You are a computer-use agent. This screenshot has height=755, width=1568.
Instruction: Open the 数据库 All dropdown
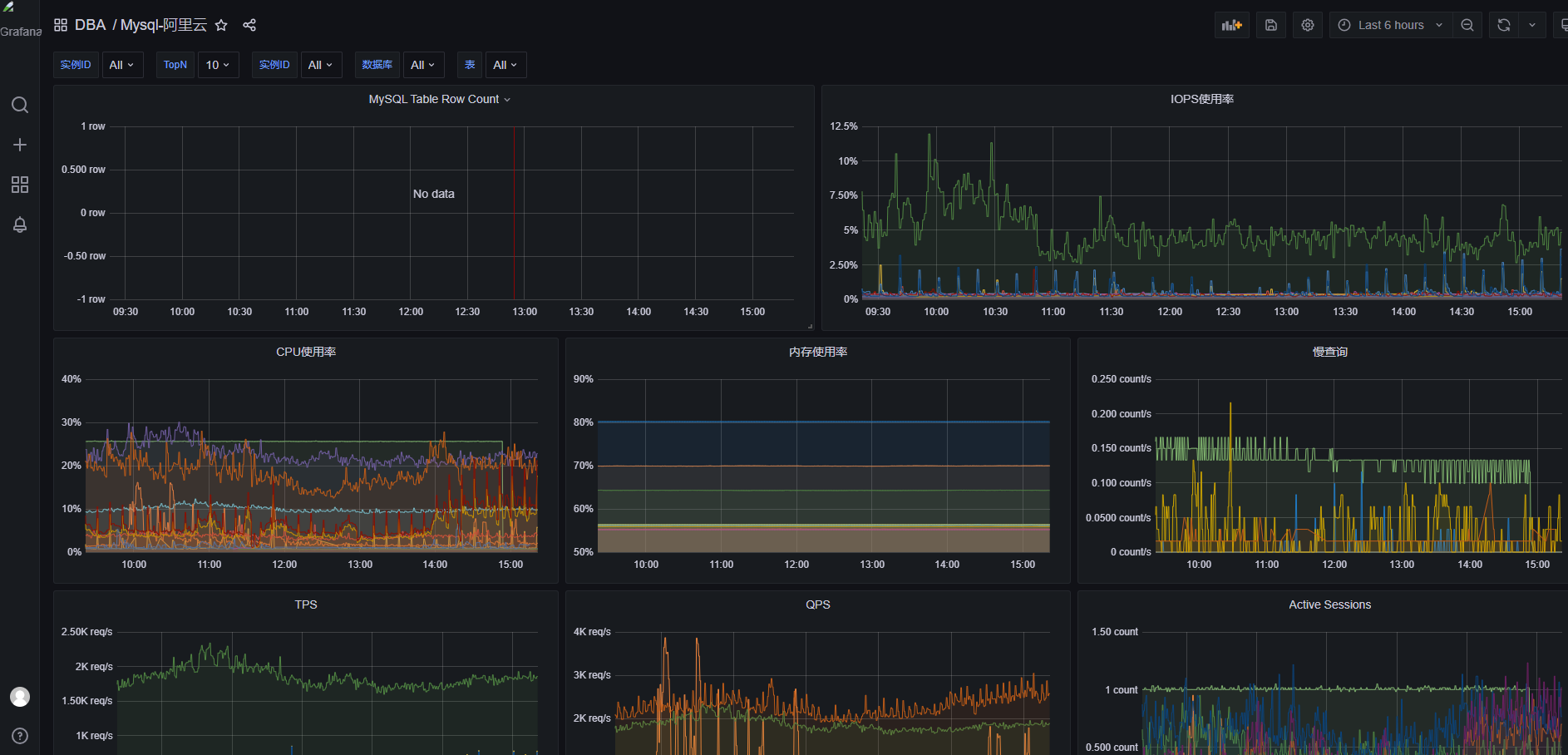pos(424,65)
